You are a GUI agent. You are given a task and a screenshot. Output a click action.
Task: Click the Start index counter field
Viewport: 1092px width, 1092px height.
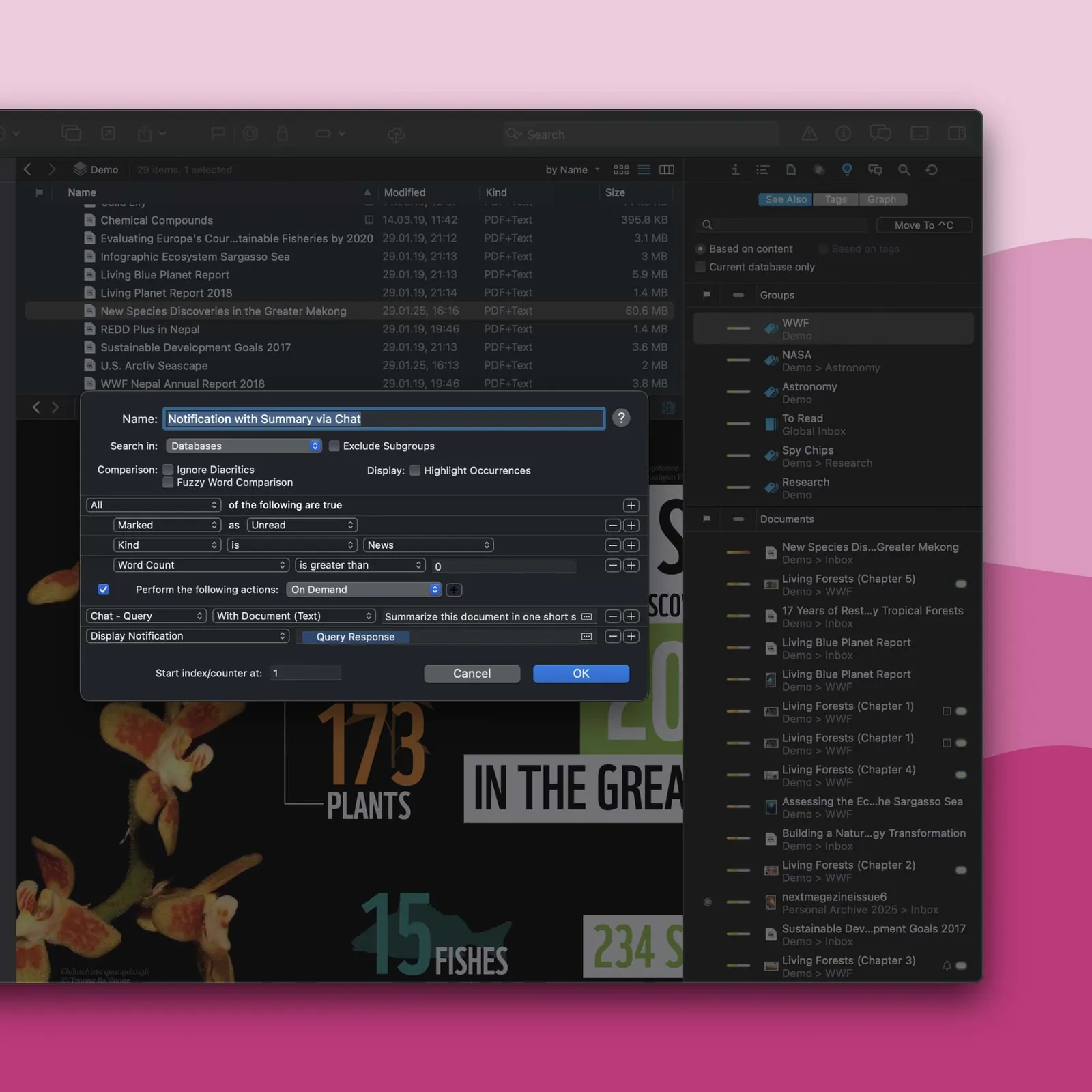pyautogui.click(x=305, y=673)
